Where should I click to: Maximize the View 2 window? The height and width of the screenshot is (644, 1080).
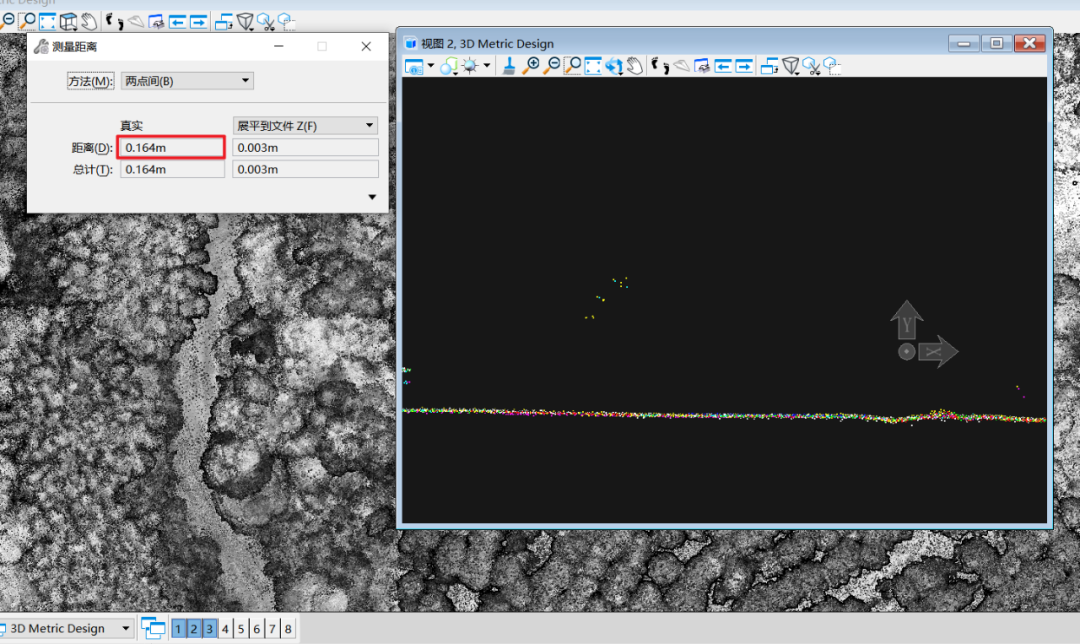(x=996, y=43)
